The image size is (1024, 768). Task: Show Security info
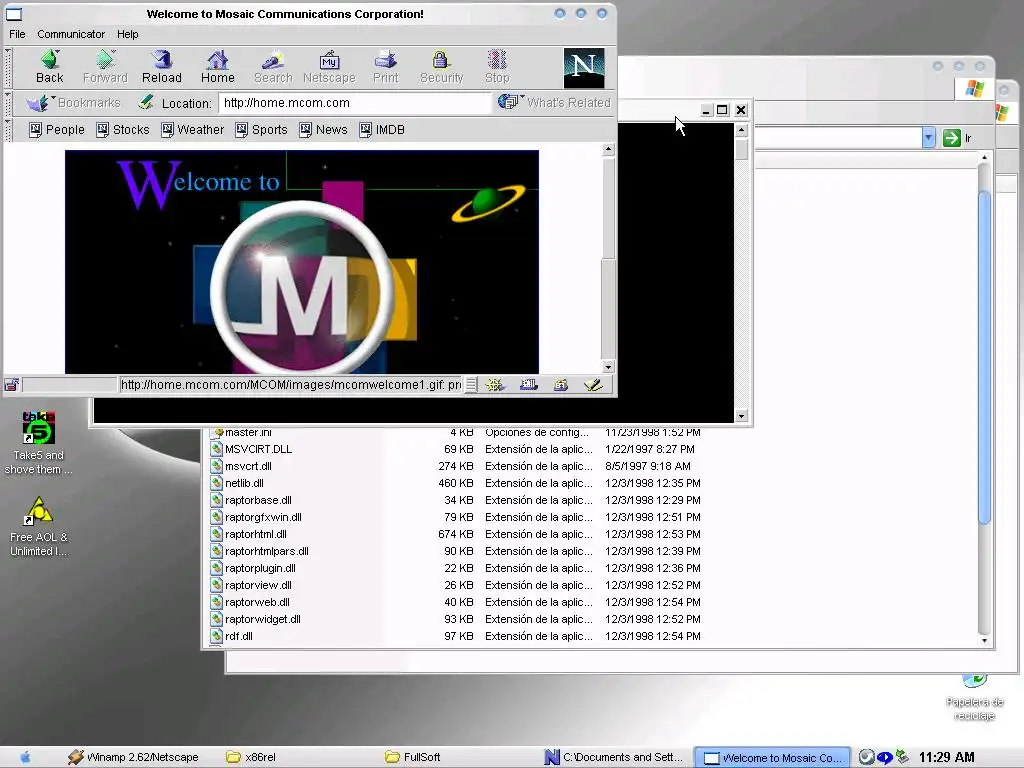point(441,67)
